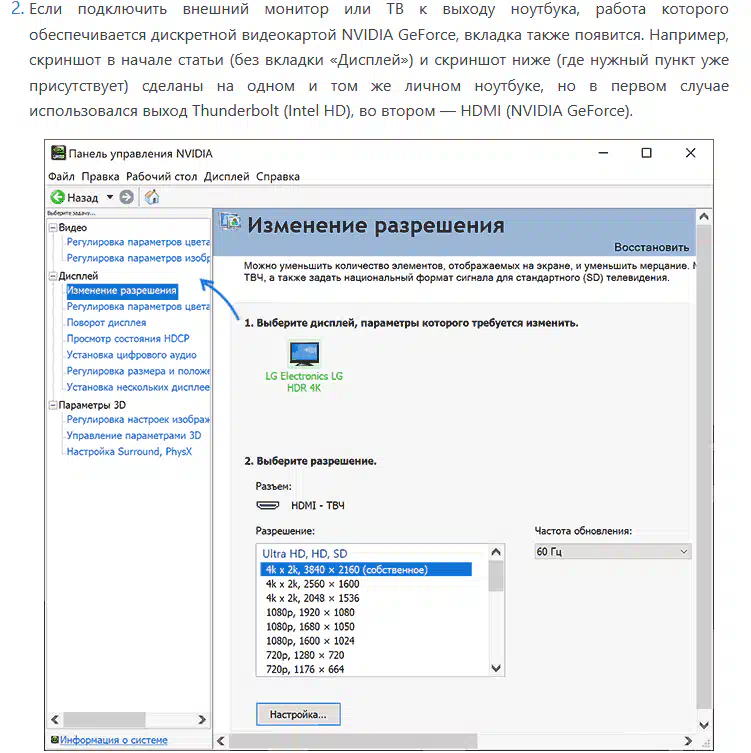Click the HDMI connector icon
Viewport: 751px width, 753px height.
[x=267, y=505]
